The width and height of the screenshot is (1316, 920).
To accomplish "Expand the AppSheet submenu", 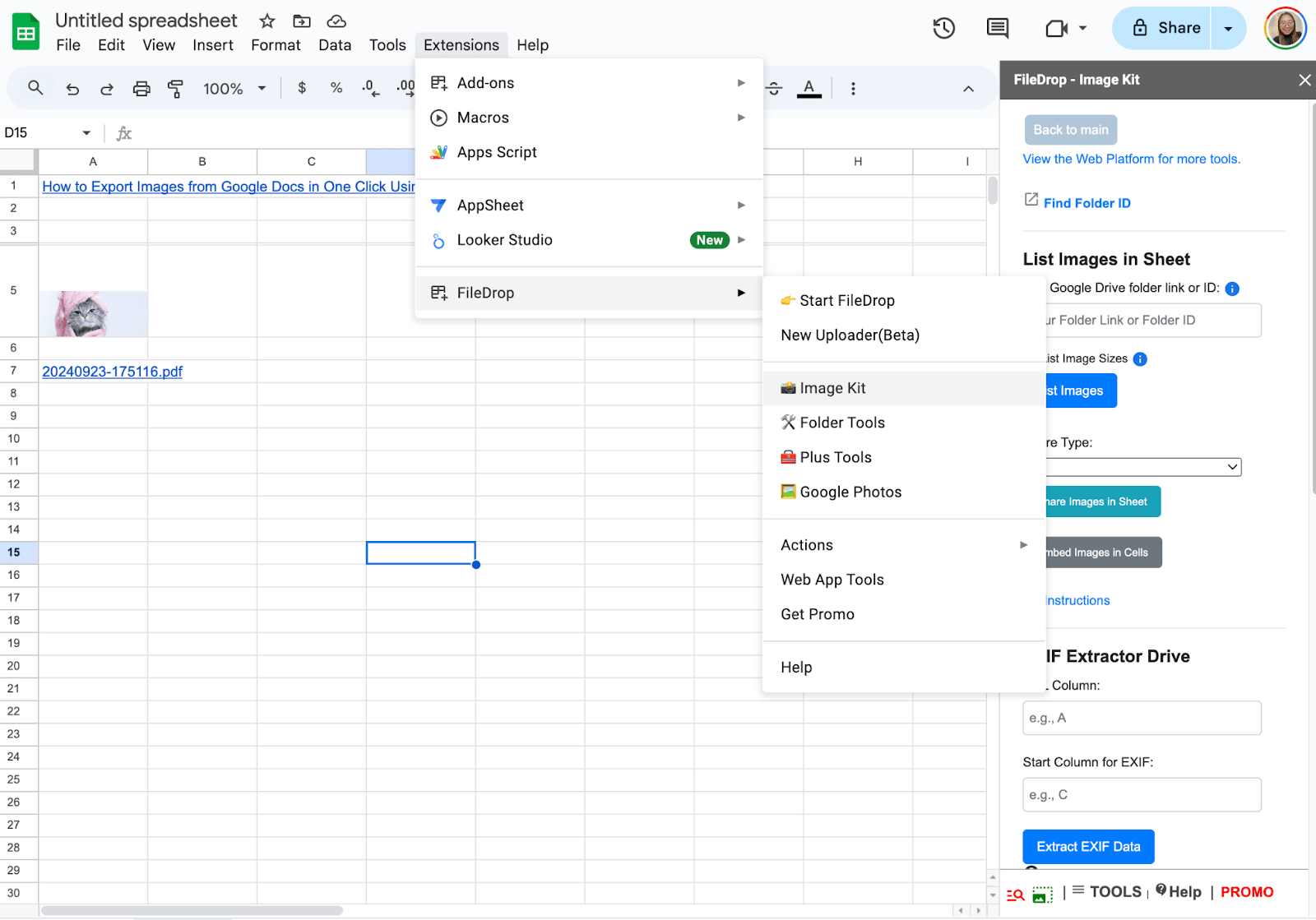I will point(588,206).
